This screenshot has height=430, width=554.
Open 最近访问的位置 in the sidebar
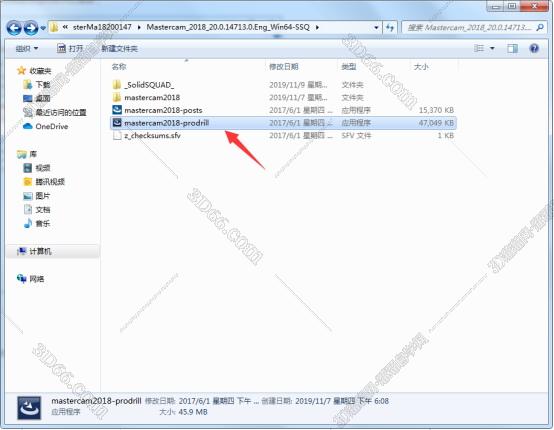point(55,112)
